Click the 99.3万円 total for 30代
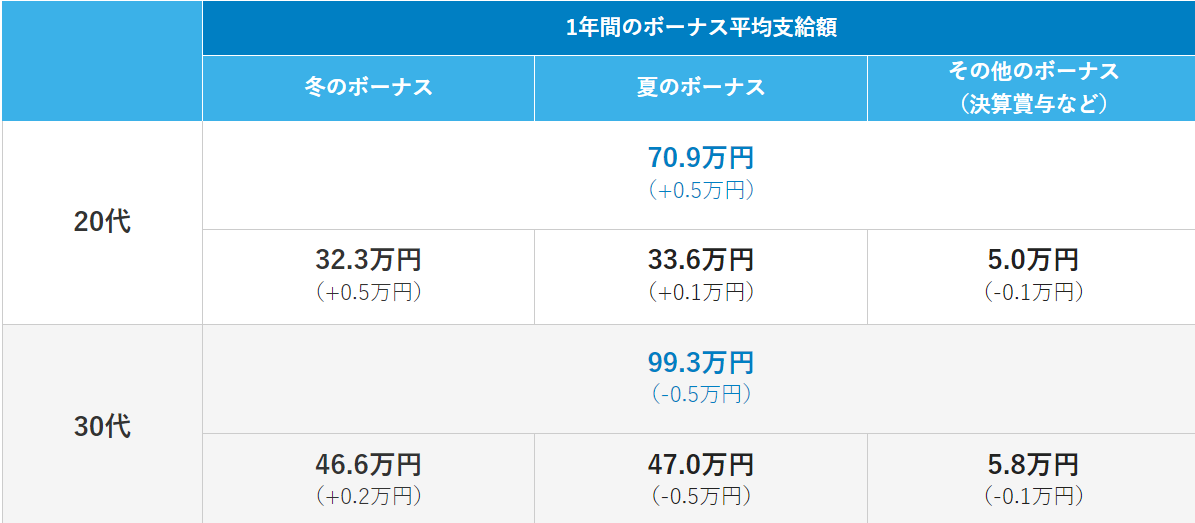 click(700, 363)
